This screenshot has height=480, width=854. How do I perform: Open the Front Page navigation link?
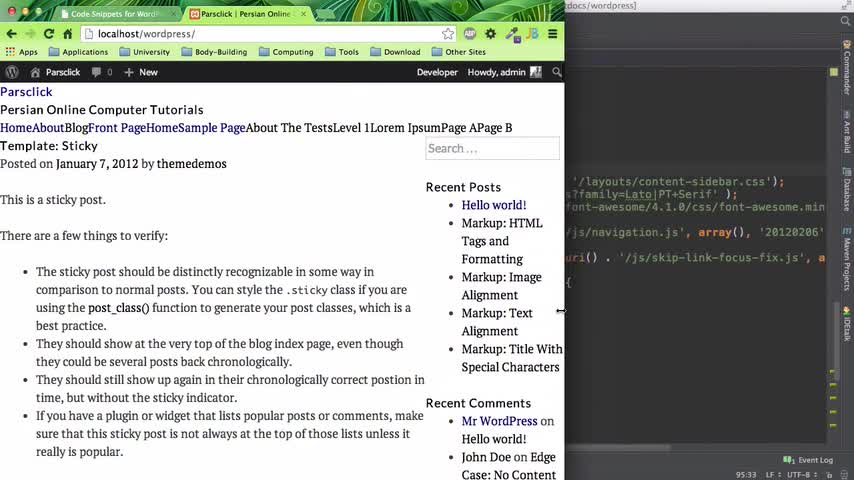pyautogui.click(x=117, y=127)
